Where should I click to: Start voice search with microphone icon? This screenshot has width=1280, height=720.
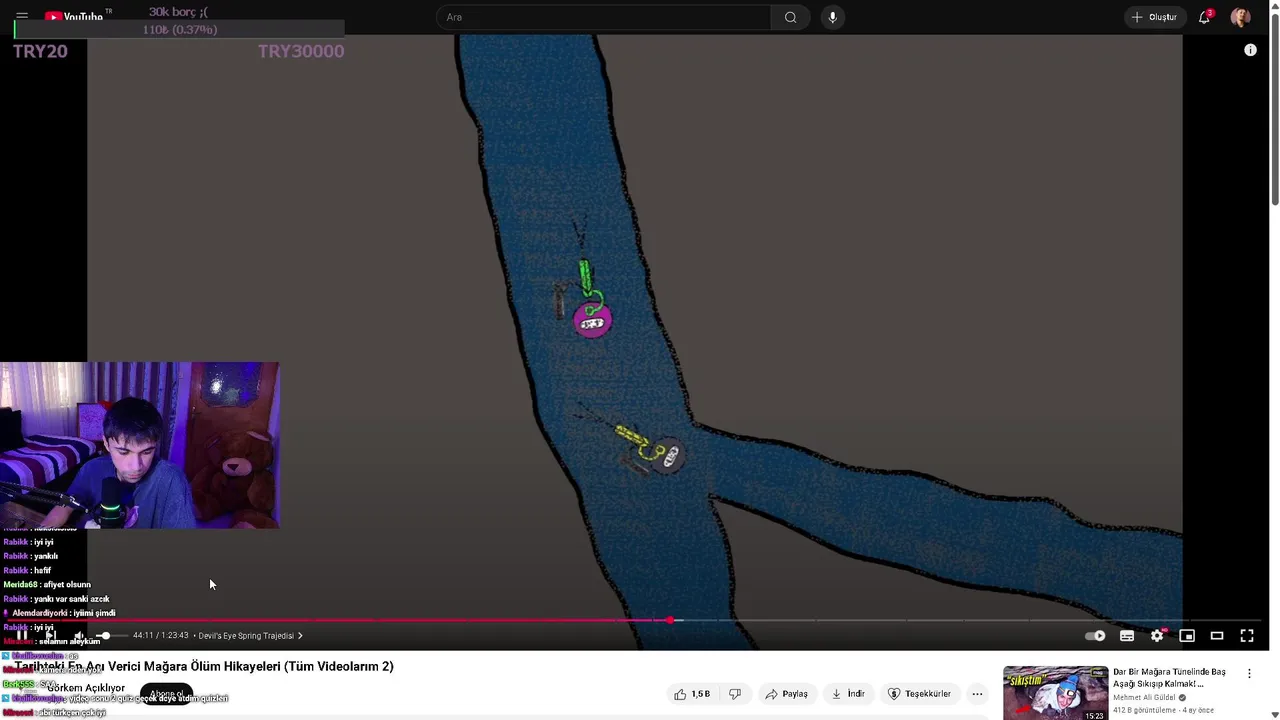pos(832,17)
